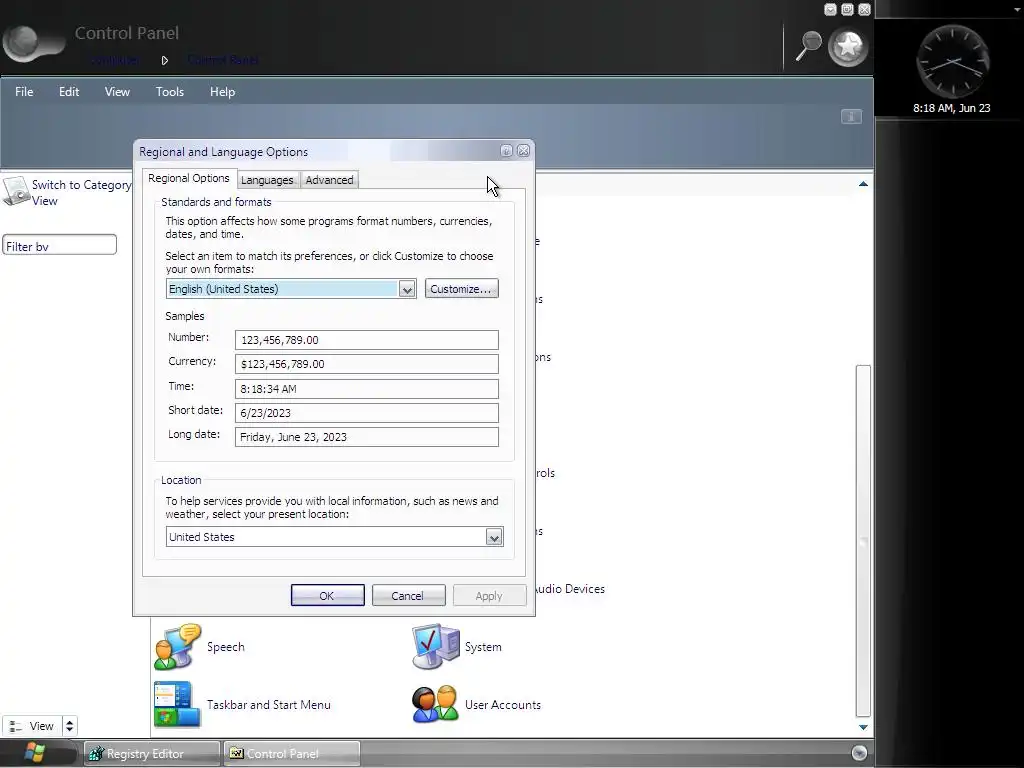Click the Control Panel taskbar button

pyautogui.click(x=291, y=753)
